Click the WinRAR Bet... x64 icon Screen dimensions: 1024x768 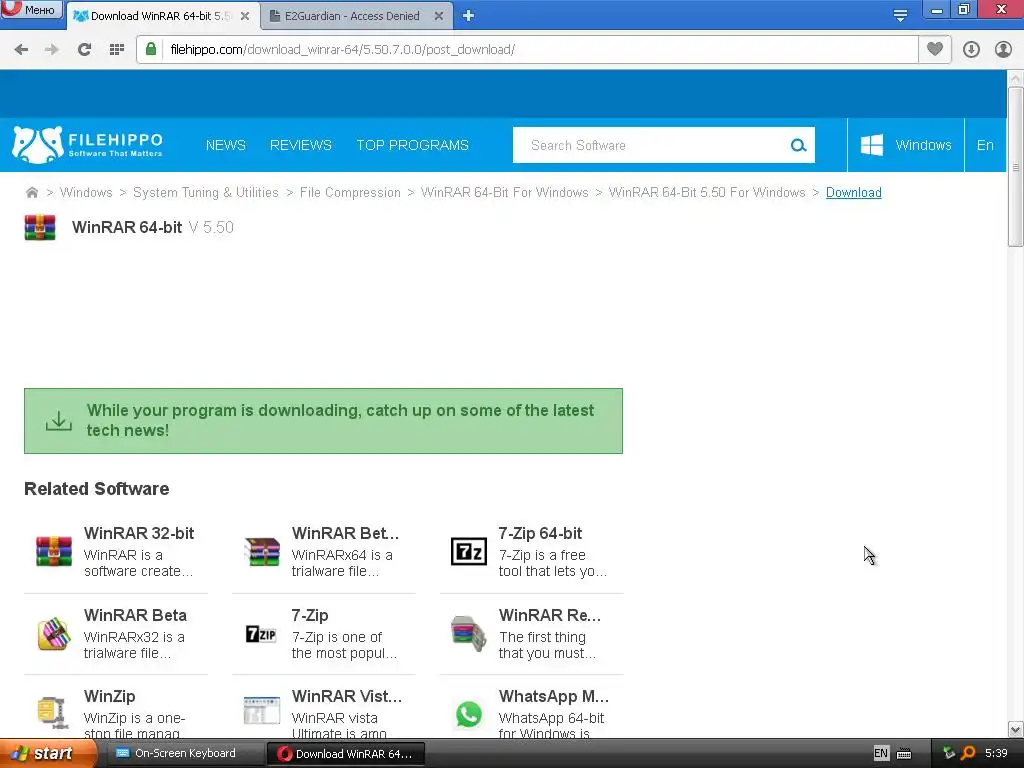tap(262, 551)
